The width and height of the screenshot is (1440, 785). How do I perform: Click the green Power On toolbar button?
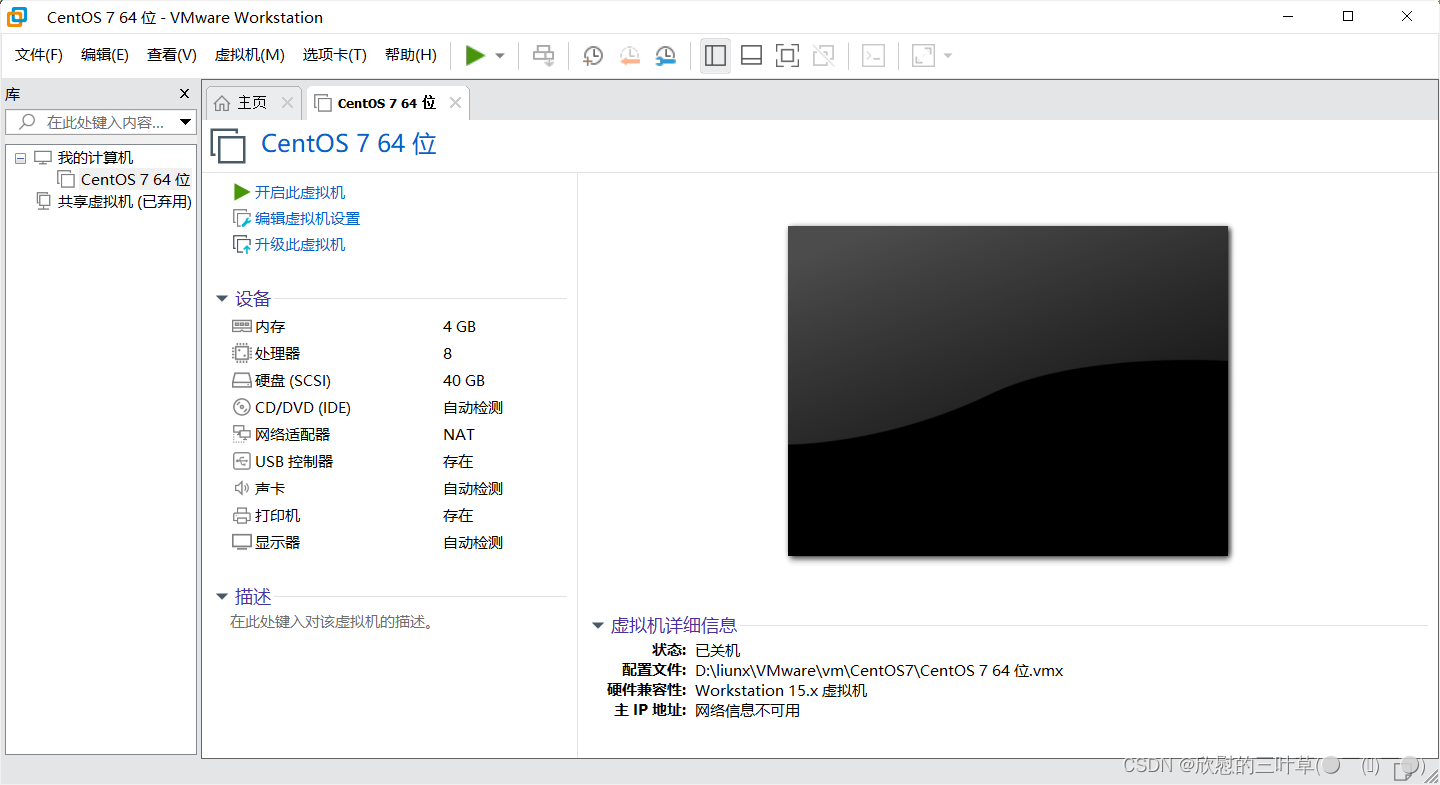pos(475,55)
